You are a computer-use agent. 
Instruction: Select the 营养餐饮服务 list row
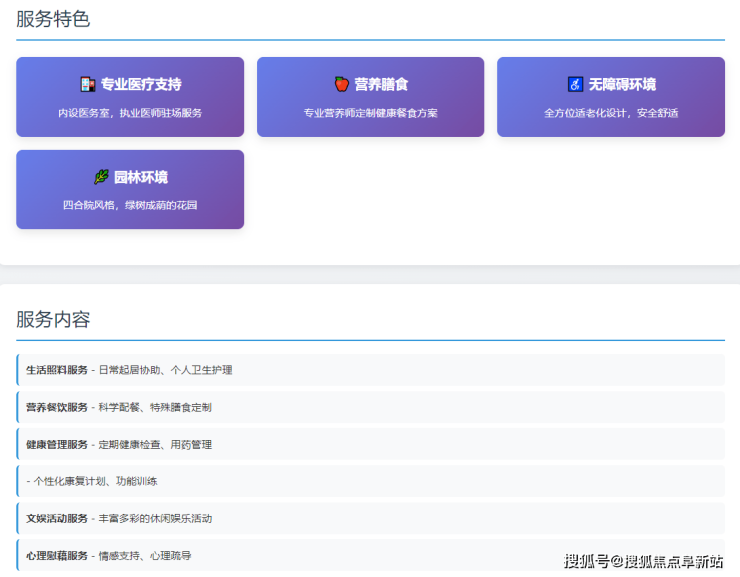tap(370, 407)
